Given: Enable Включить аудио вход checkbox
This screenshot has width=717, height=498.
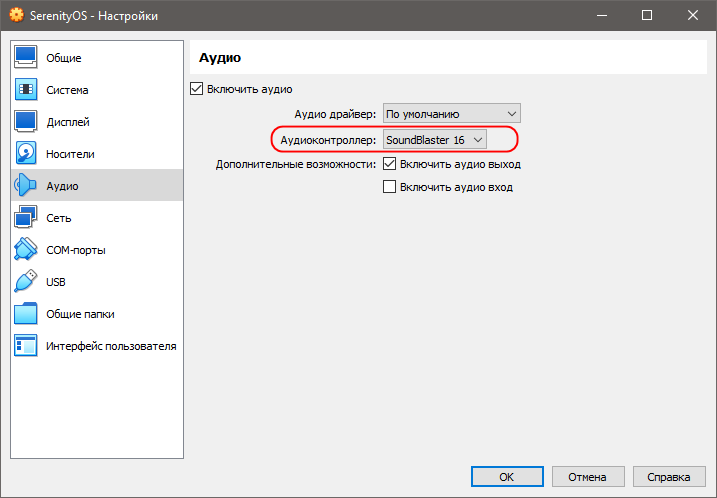Looking at the screenshot, I should [x=389, y=187].
